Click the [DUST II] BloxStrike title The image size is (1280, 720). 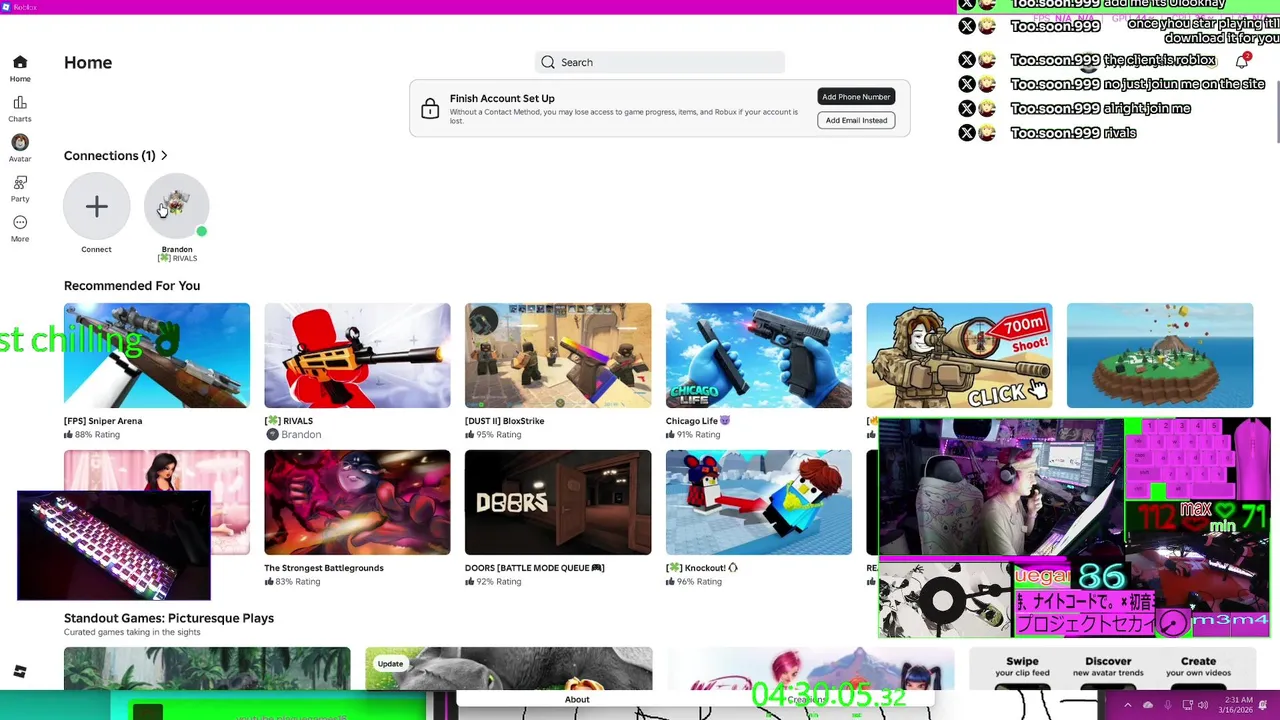(504, 421)
